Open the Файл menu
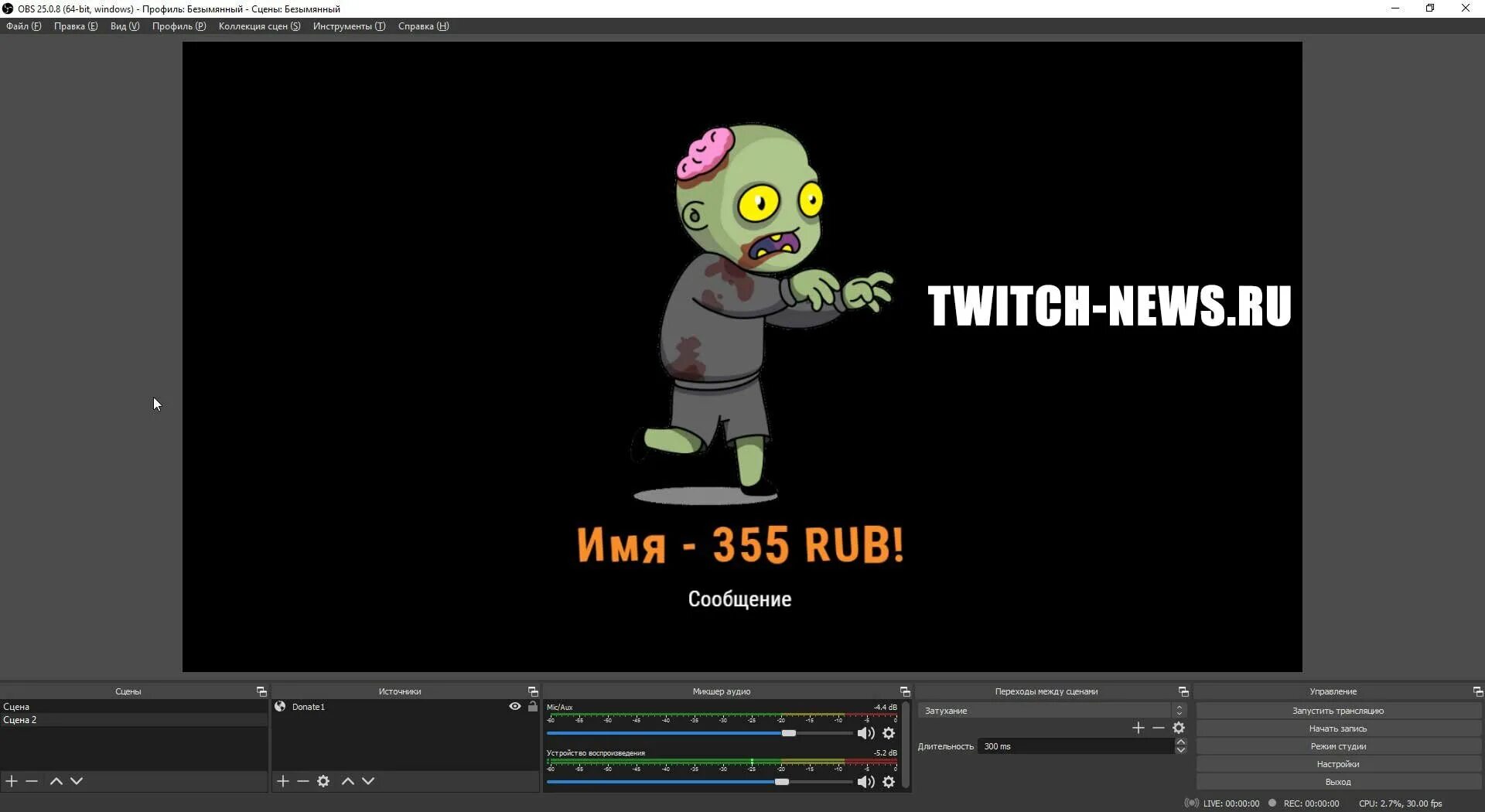The width and height of the screenshot is (1485, 812). (24, 26)
